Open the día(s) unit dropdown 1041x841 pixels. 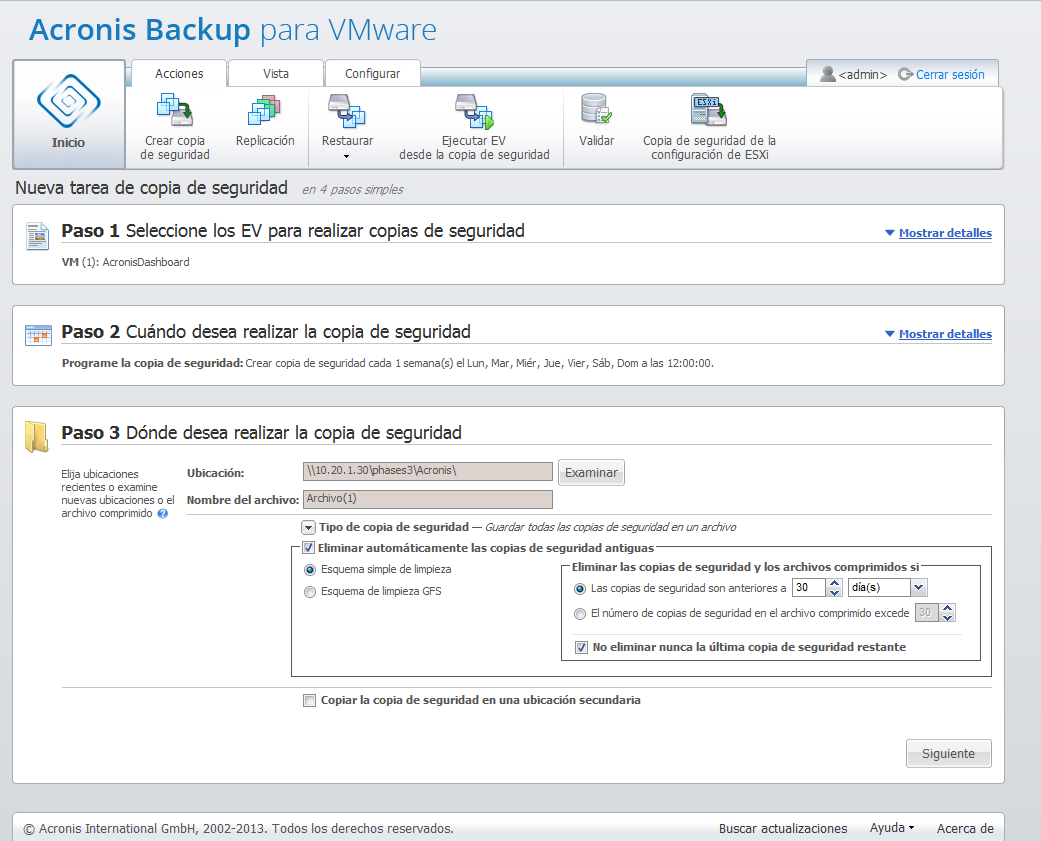(919, 588)
